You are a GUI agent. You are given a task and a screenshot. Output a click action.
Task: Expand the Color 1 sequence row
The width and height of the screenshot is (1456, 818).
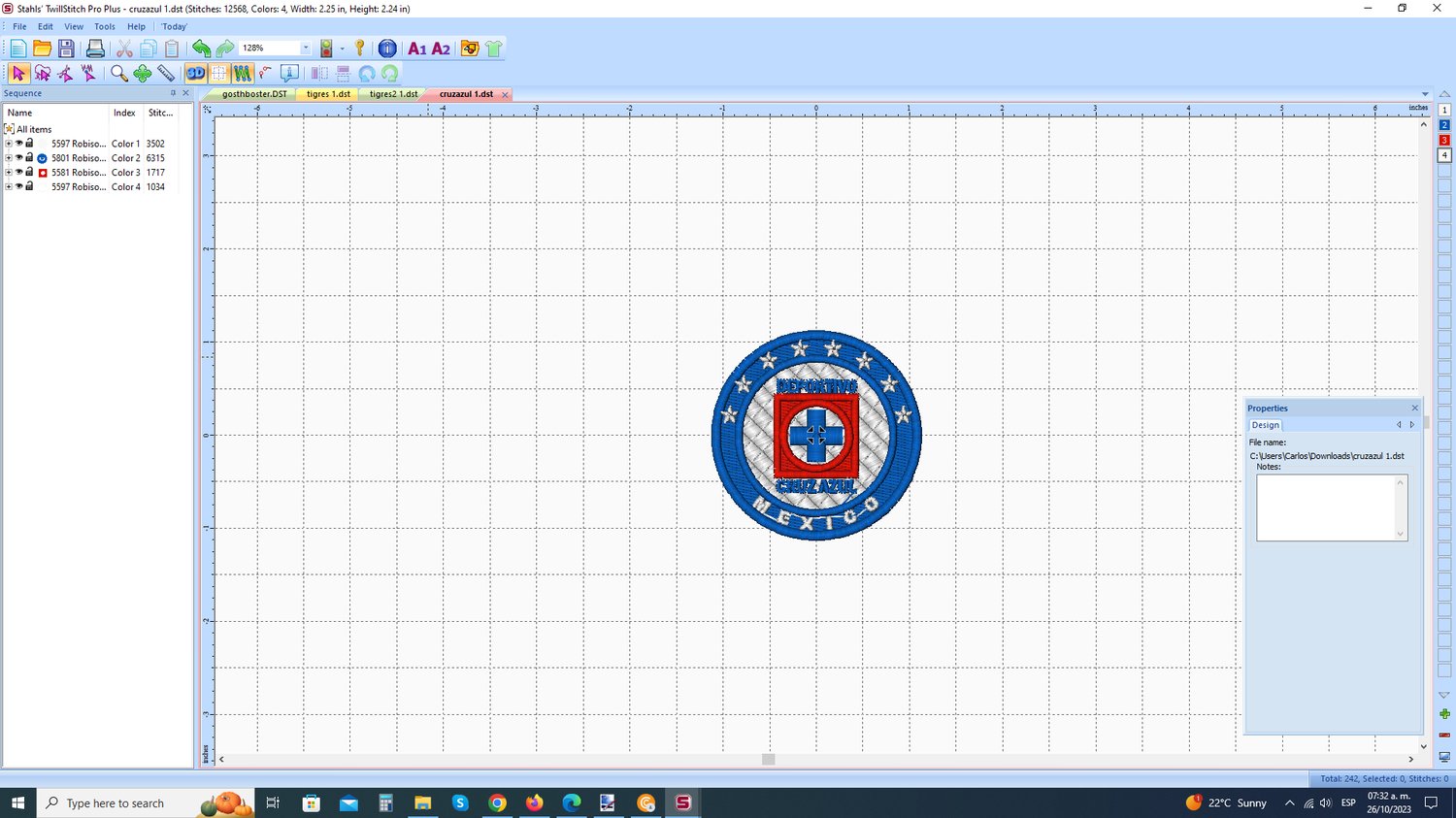pyautogui.click(x=9, y=144)
